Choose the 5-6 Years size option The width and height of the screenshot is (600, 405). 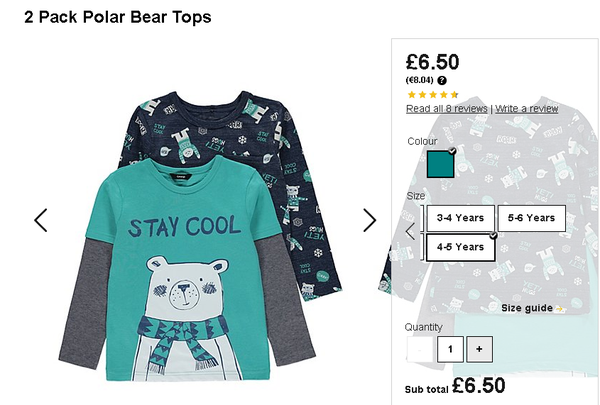(x=532, y=218)
